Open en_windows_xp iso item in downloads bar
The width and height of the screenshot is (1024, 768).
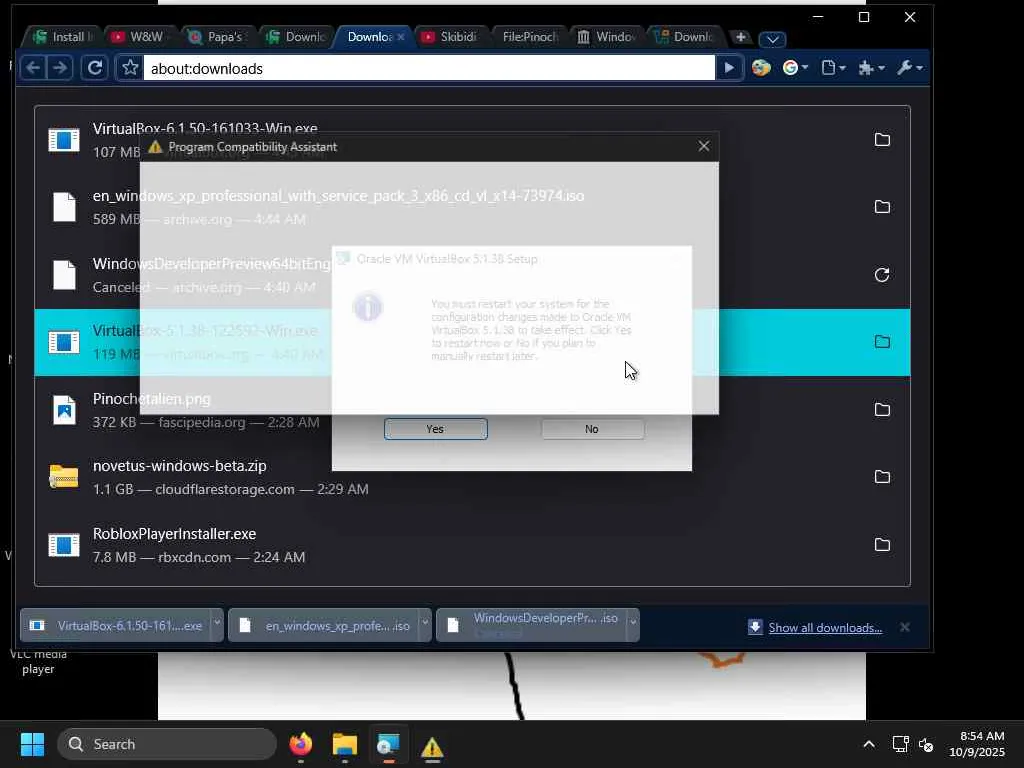pos(324,626)
